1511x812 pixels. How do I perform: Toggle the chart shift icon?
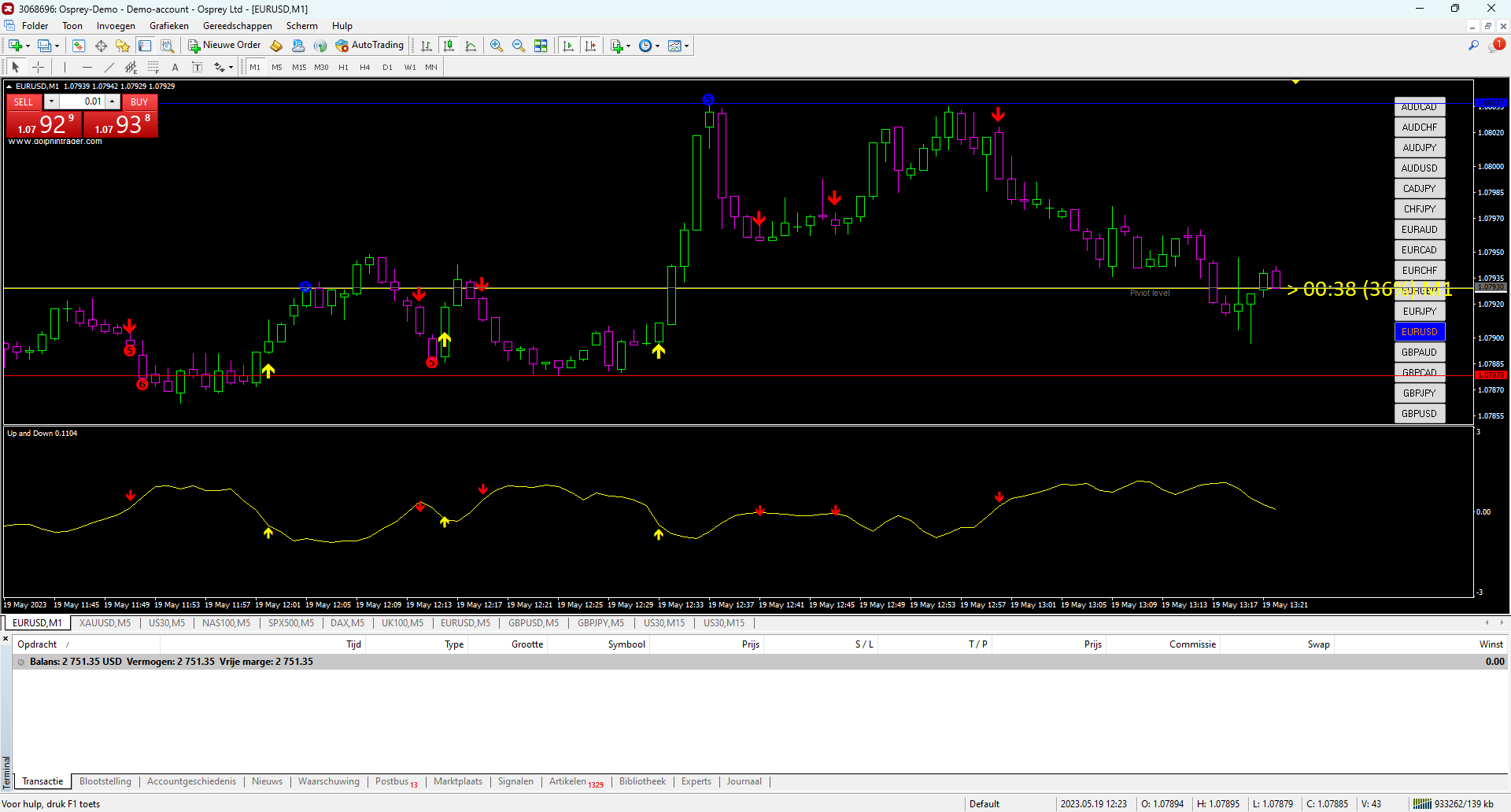tap(590, 46)
